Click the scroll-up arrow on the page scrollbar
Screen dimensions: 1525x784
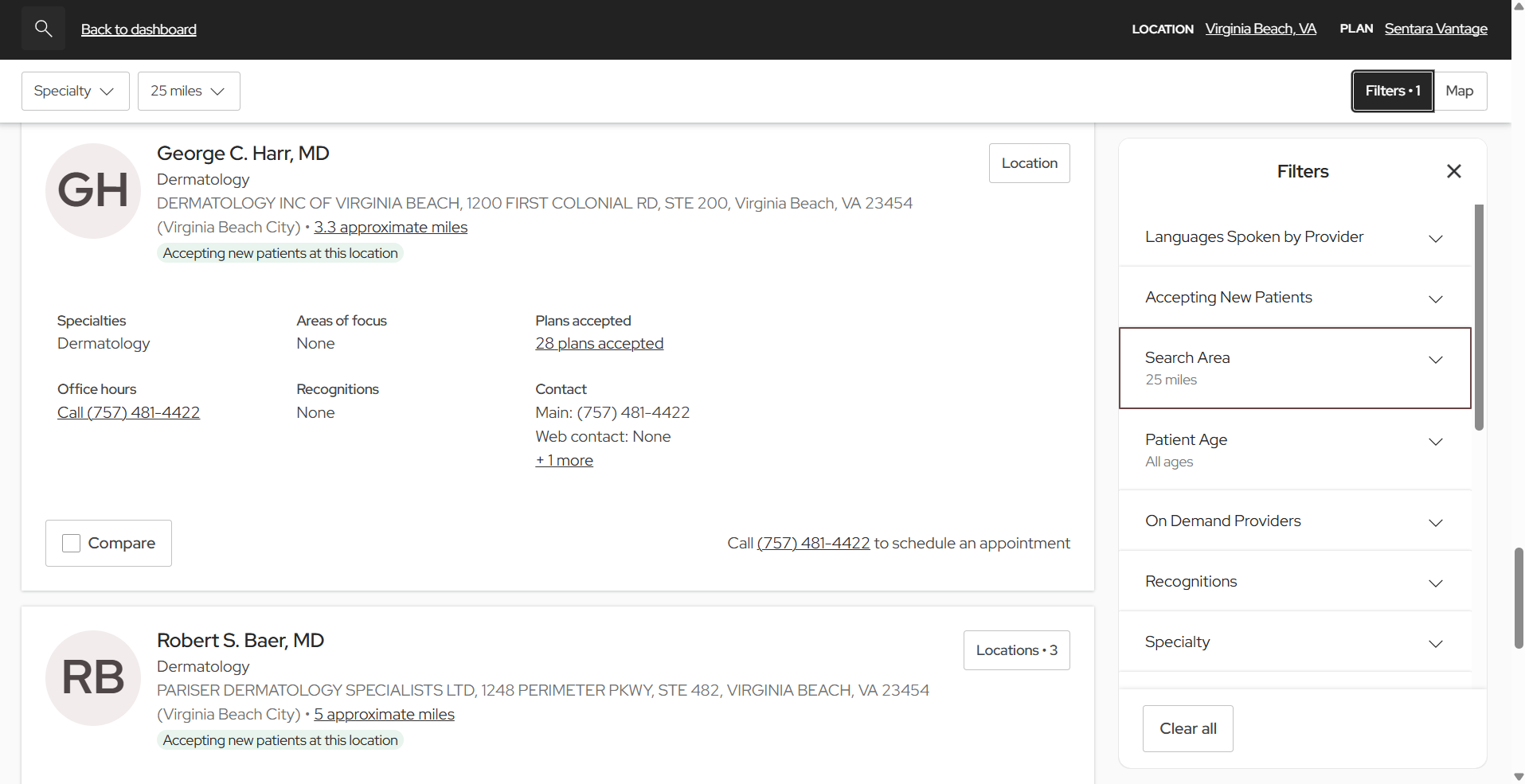tap(1516, 6)
